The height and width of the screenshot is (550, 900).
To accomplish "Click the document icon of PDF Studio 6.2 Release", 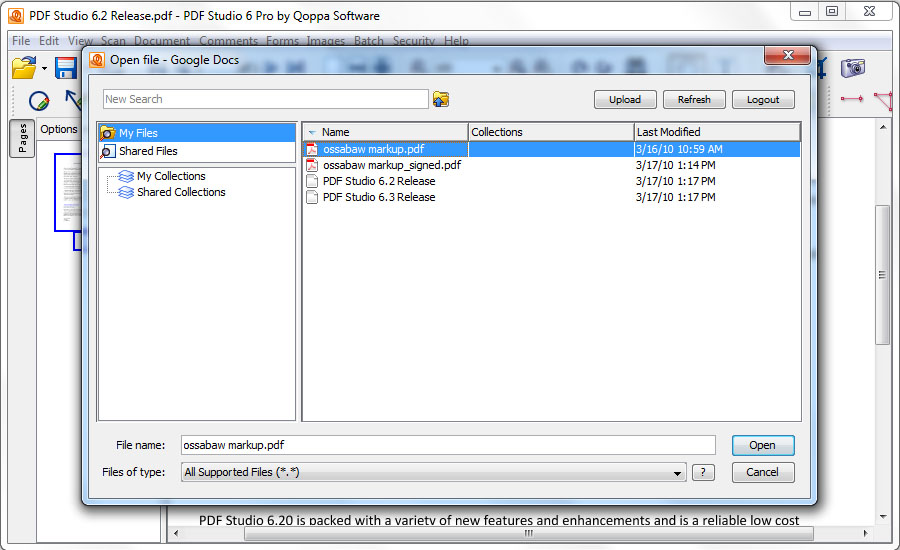I will point(312,181).
